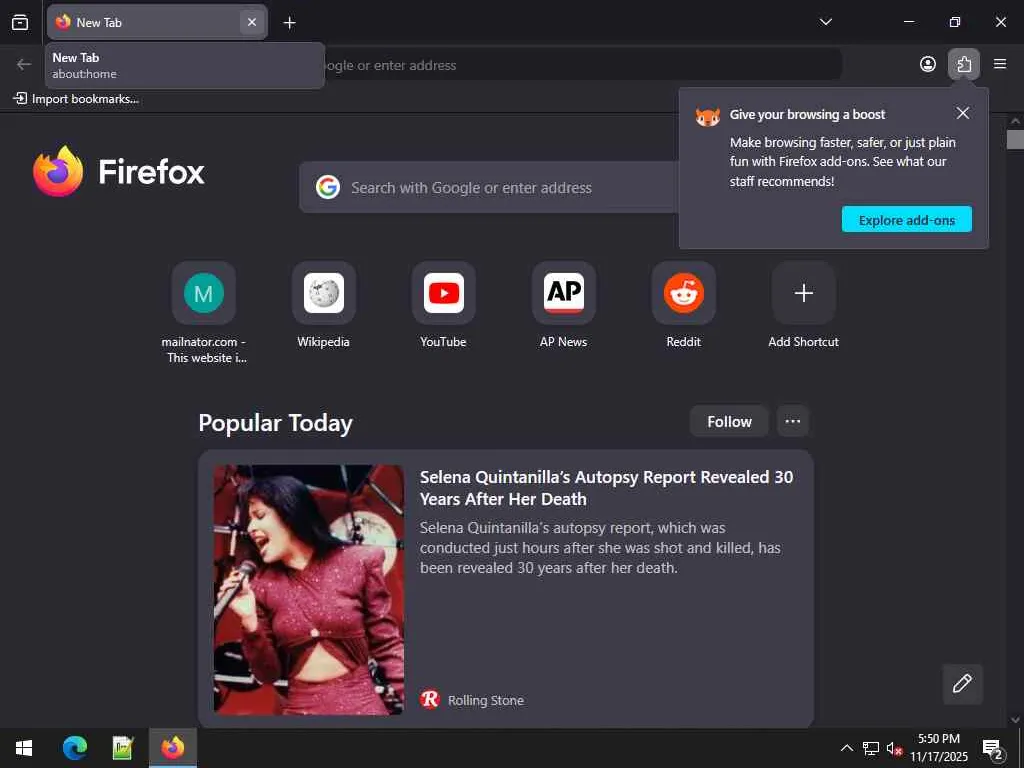Image resolution: width=1024 pixels, height=768 pixels.
Task: Close the New Tab tab
Action: (x=251, y=22)
